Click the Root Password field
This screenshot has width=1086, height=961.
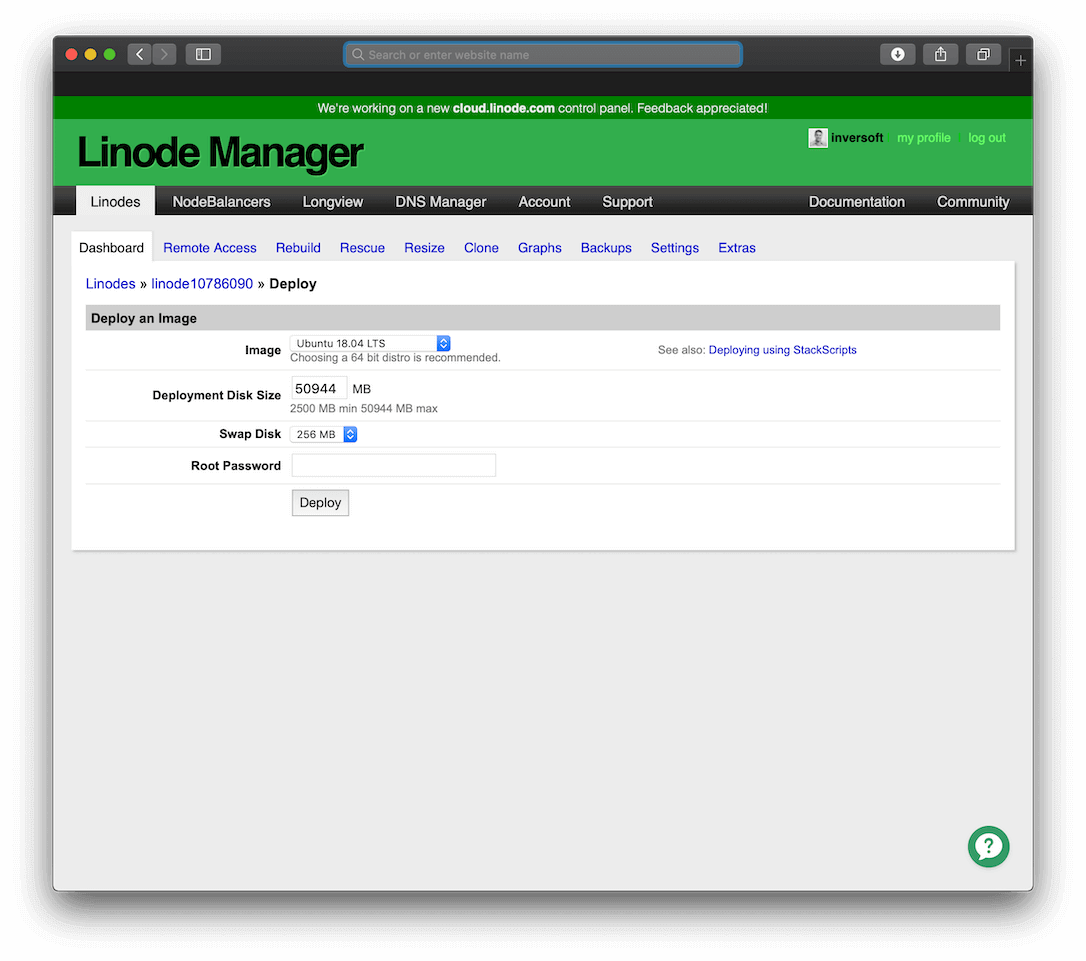point(393,465)
